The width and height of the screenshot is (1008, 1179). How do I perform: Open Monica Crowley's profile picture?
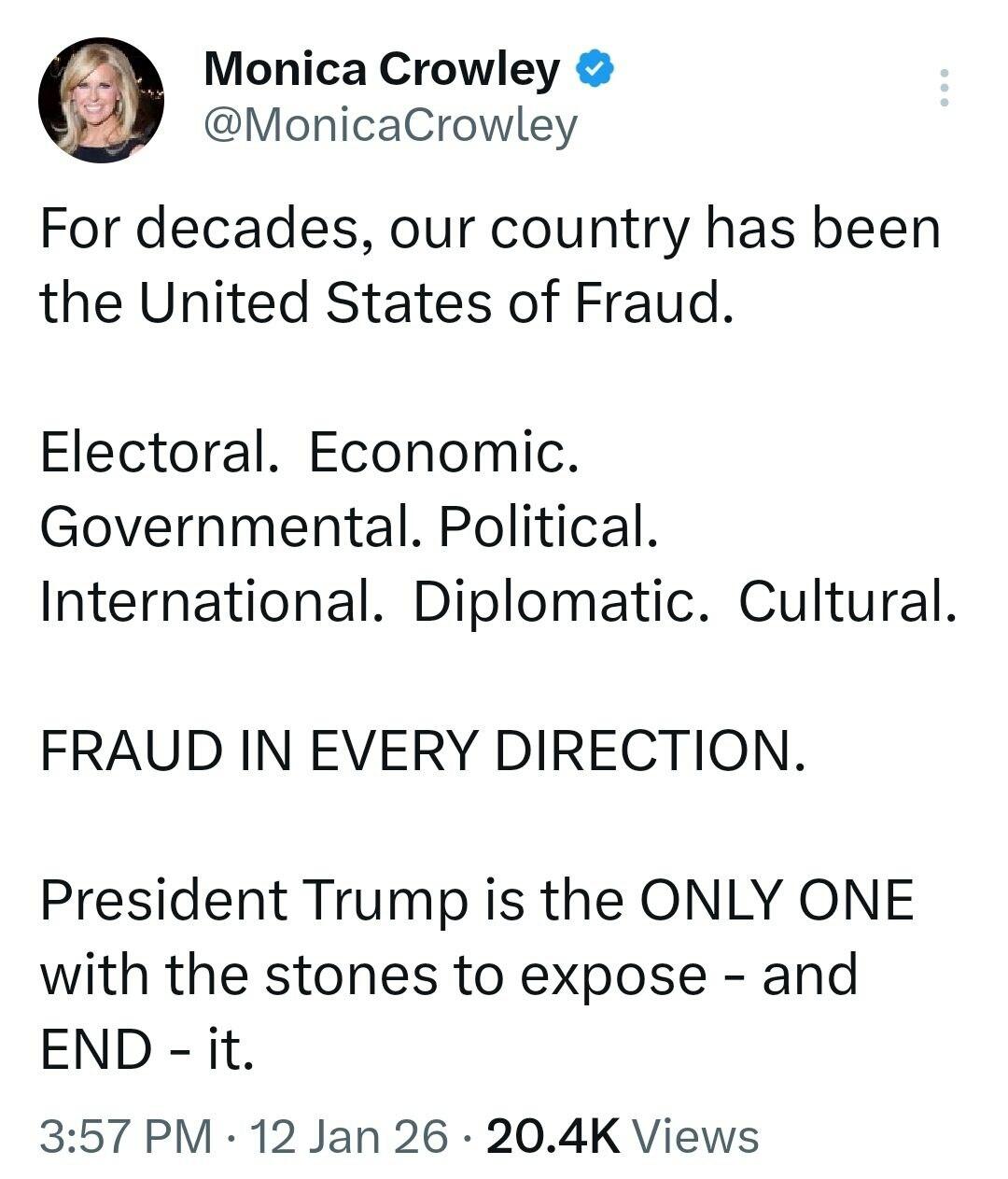click(101, 101)
